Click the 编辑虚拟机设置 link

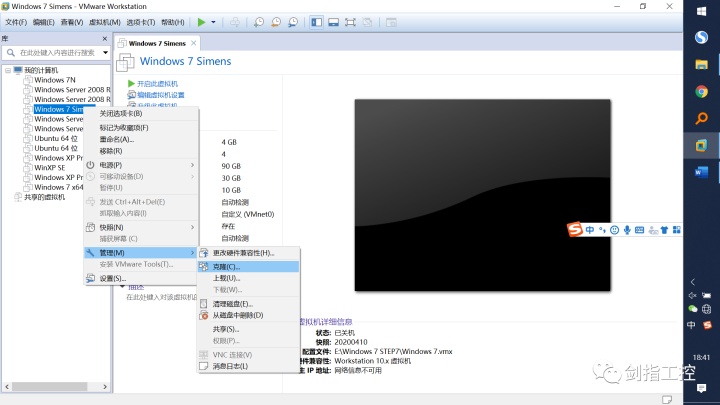click(x=161, y=95)
